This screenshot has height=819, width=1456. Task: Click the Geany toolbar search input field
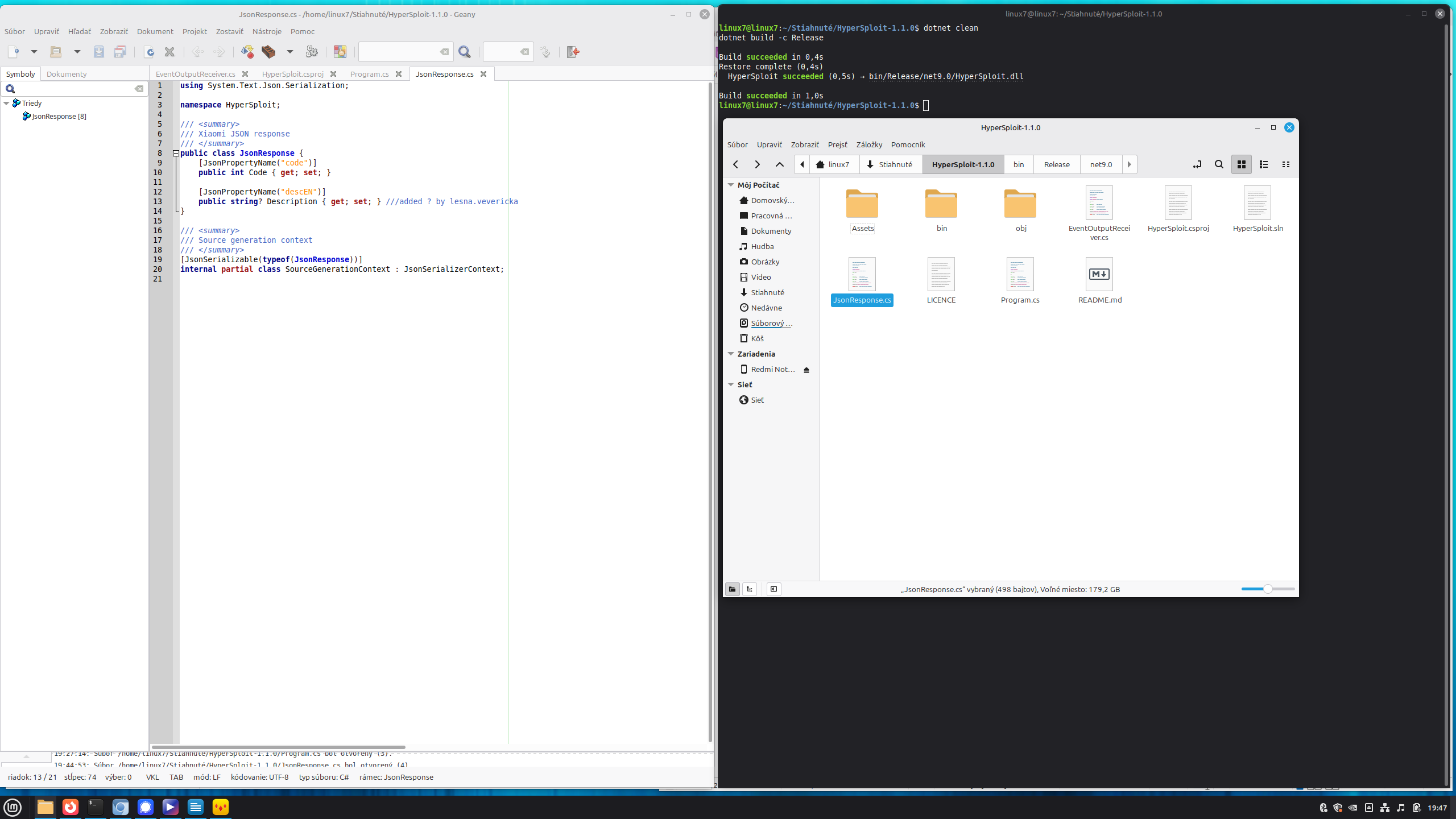click(x=406, y=52)
